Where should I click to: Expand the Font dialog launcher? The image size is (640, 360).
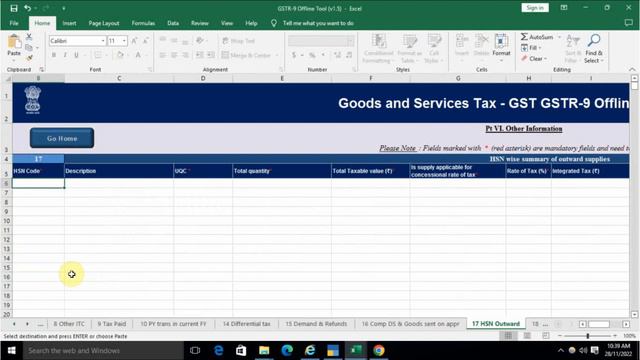coord(149,69)
